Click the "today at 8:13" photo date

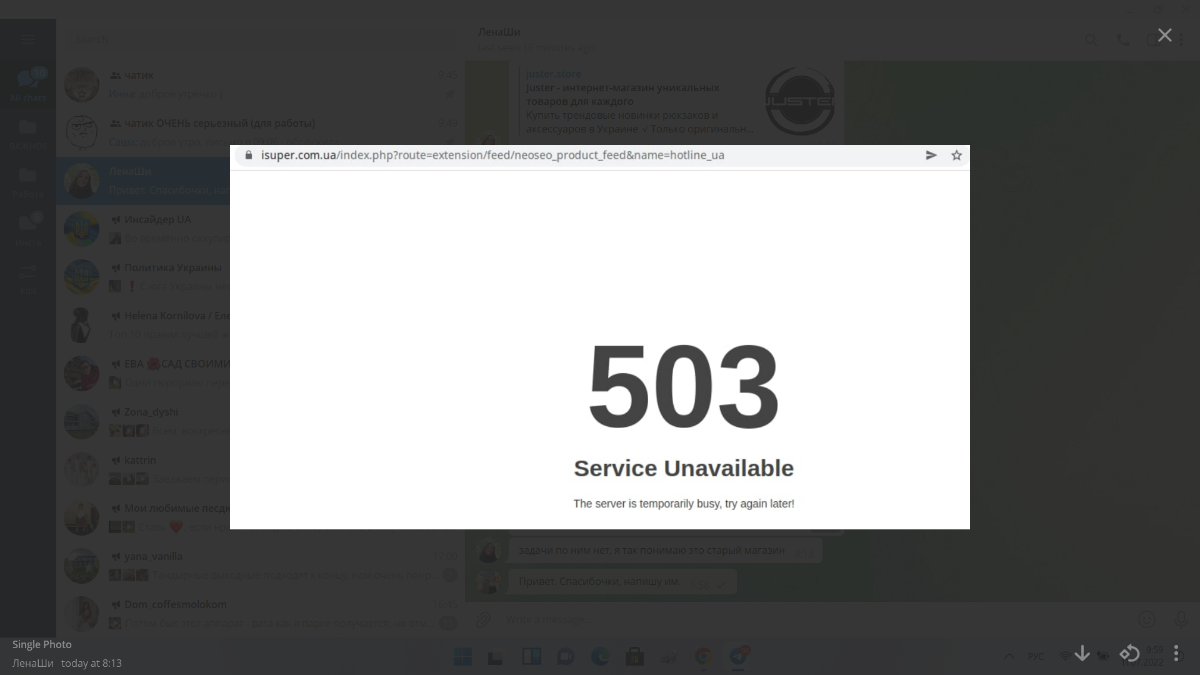tap(91, 663)
